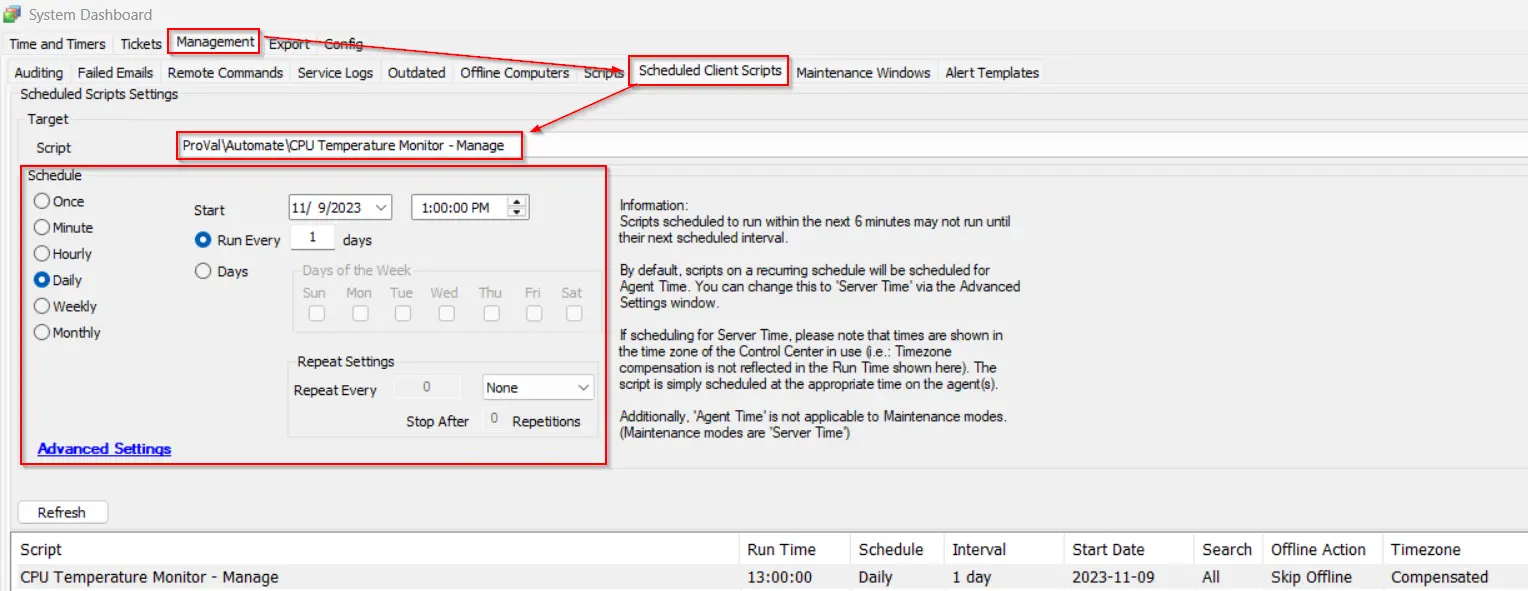Sort by the Run Time column header
1528x591 pixels.
pyautogui.click(x=781, y=550)
